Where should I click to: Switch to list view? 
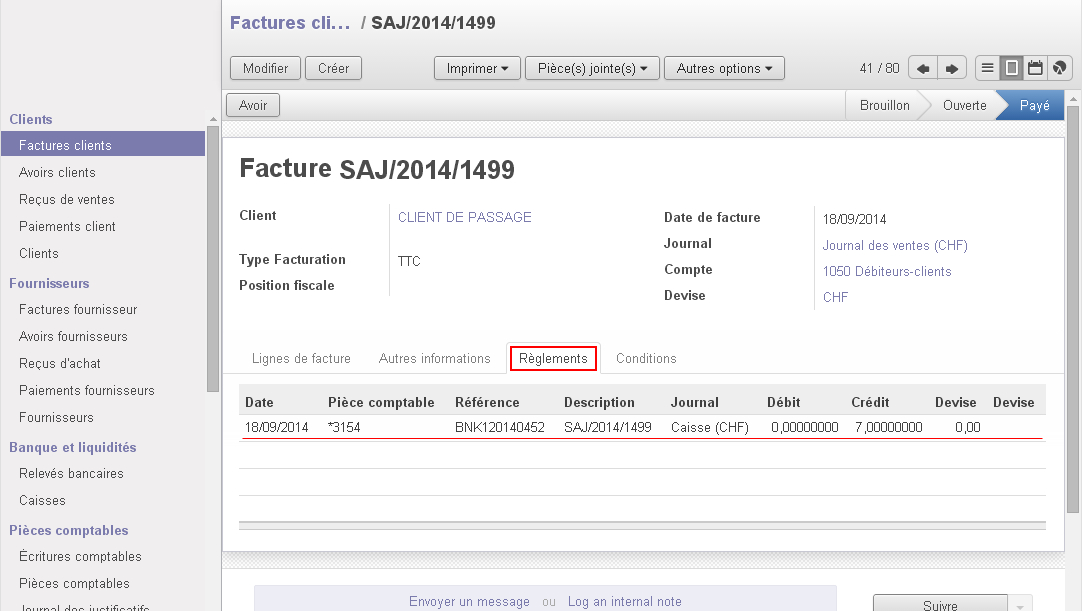(987, 68)
